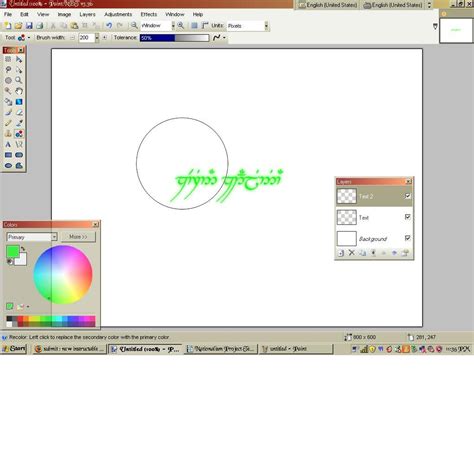Select the Zoom magnifier tool in Tools
The width and height of the screenshot is (474, 474).
[19, 80]
